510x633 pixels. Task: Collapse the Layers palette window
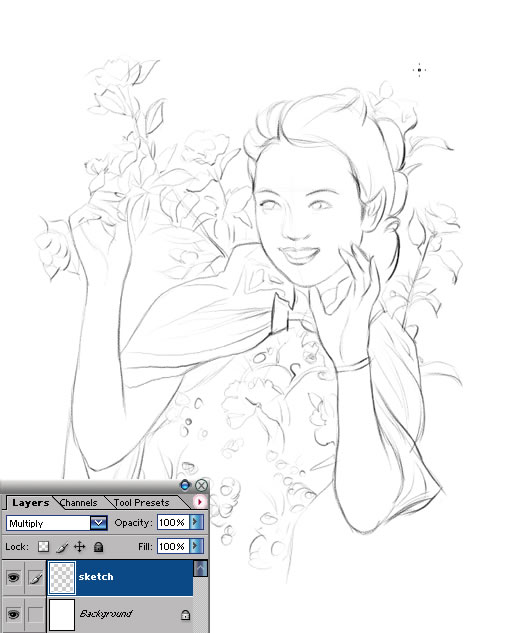[185, 485]
